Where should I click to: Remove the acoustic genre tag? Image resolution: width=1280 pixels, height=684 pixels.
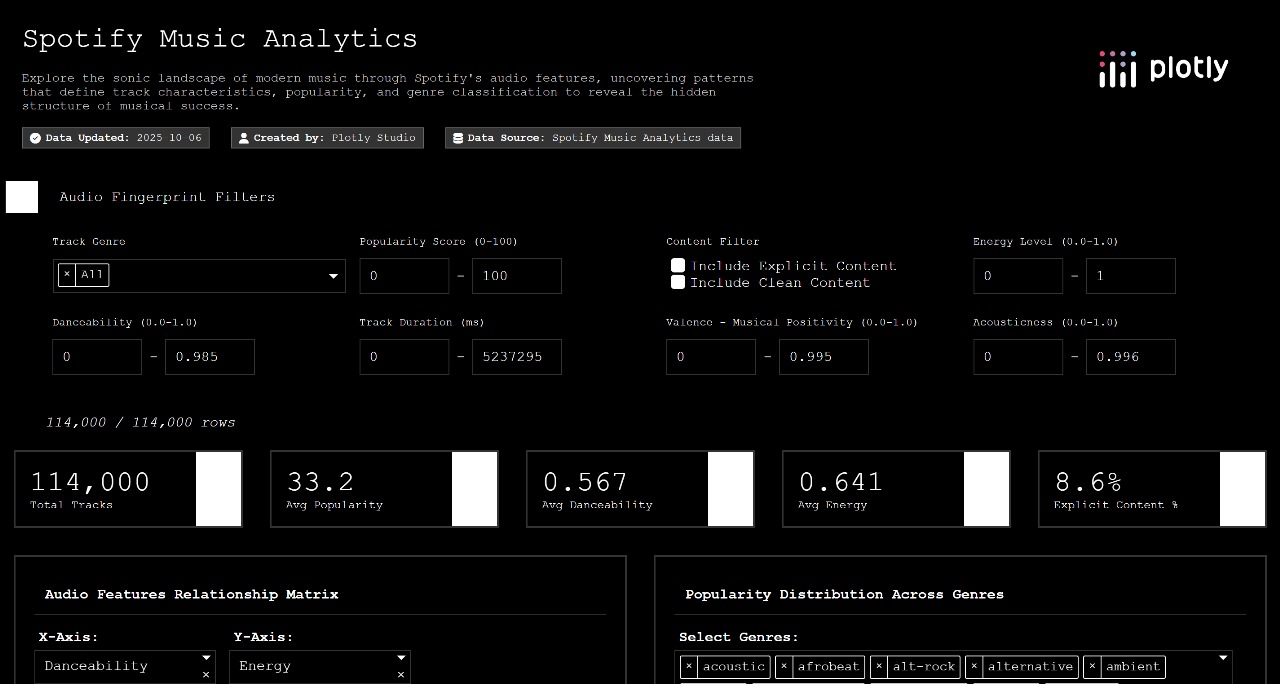(689, 666)
